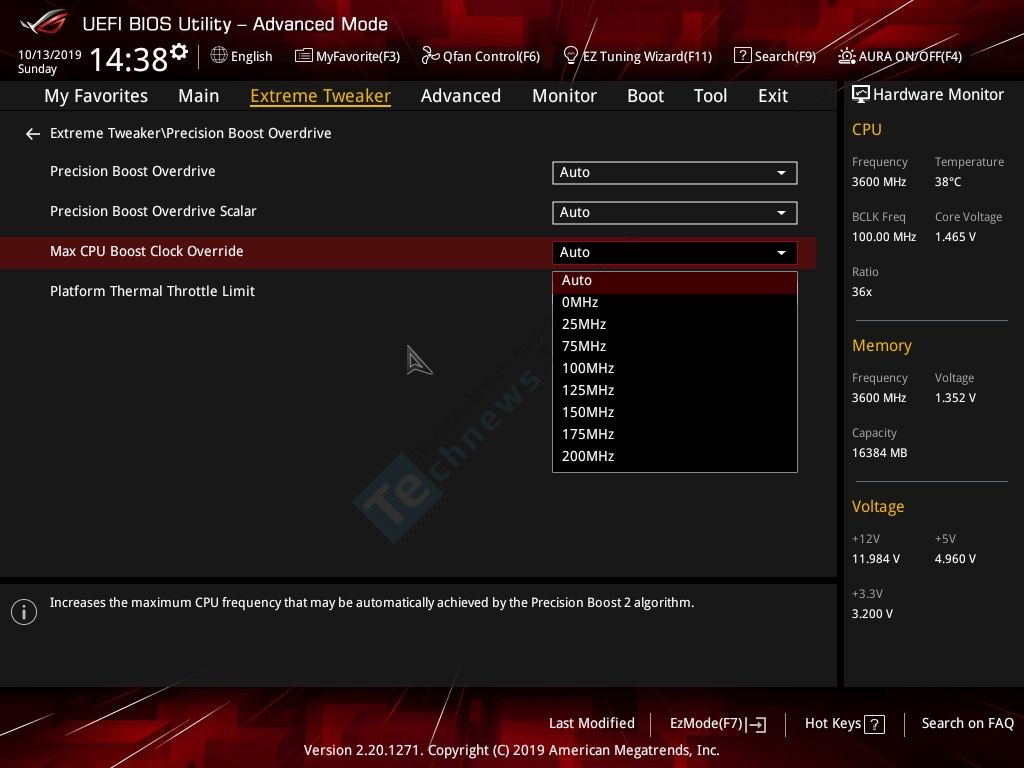This screenshot has height=768, width=1024.
Task: Open Search(F9)
Action: point(786,57)
